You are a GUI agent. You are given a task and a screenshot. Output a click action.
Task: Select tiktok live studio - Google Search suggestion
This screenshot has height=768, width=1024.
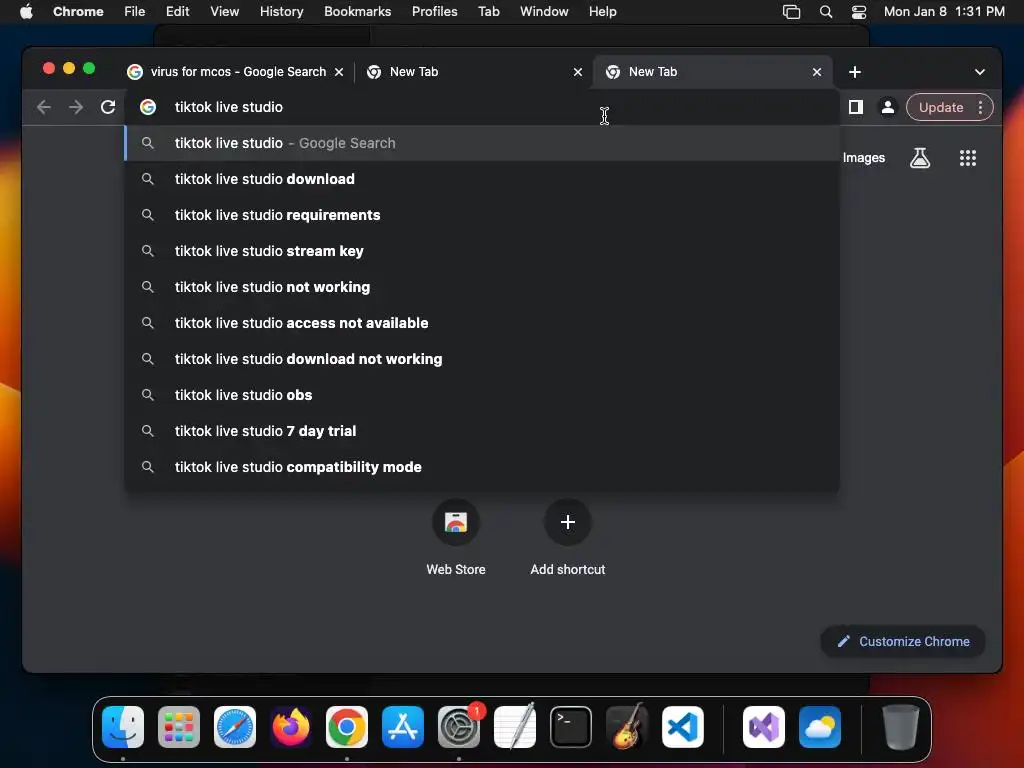482,143
